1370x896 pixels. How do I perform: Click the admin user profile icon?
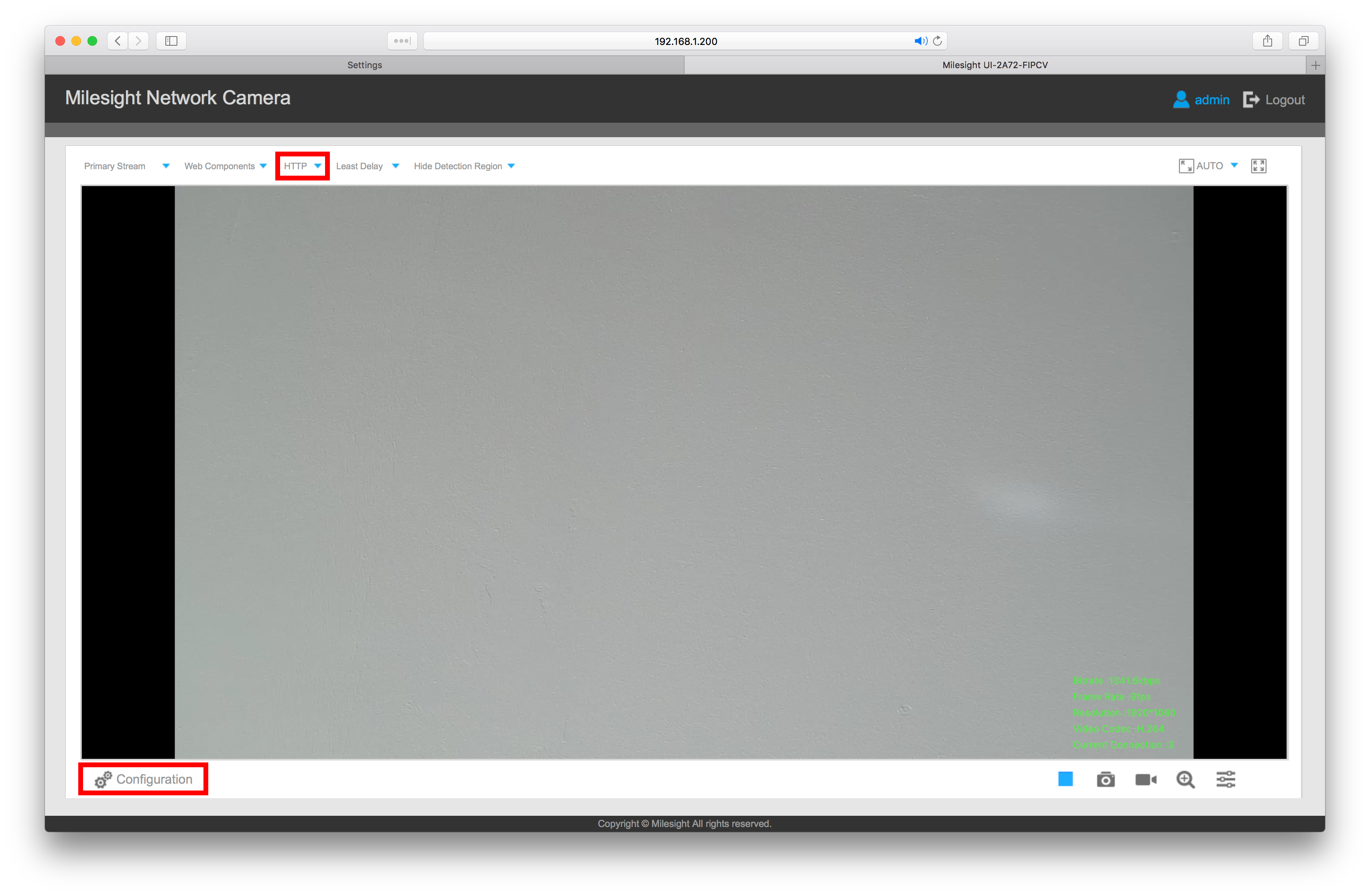[x=1181, y=99]
